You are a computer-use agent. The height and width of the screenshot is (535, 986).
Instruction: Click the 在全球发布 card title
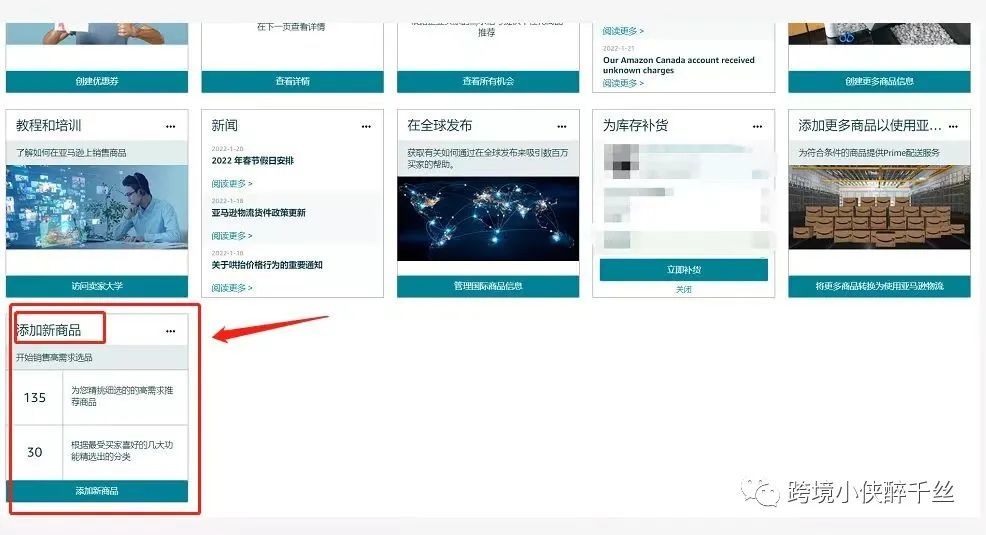(440, 125)
